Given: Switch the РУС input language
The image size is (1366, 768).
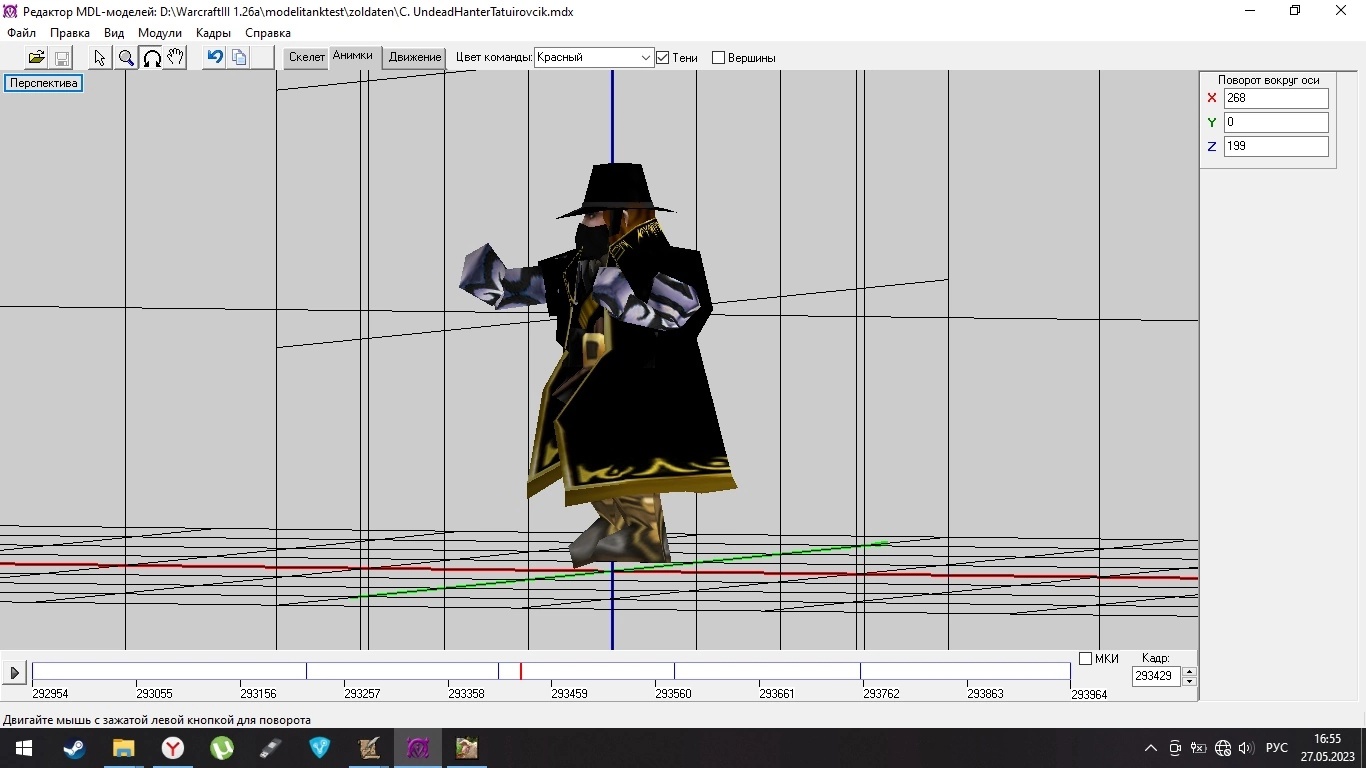Looking at the screenshot, I should pyautogui.click(x=1277, y=748).
